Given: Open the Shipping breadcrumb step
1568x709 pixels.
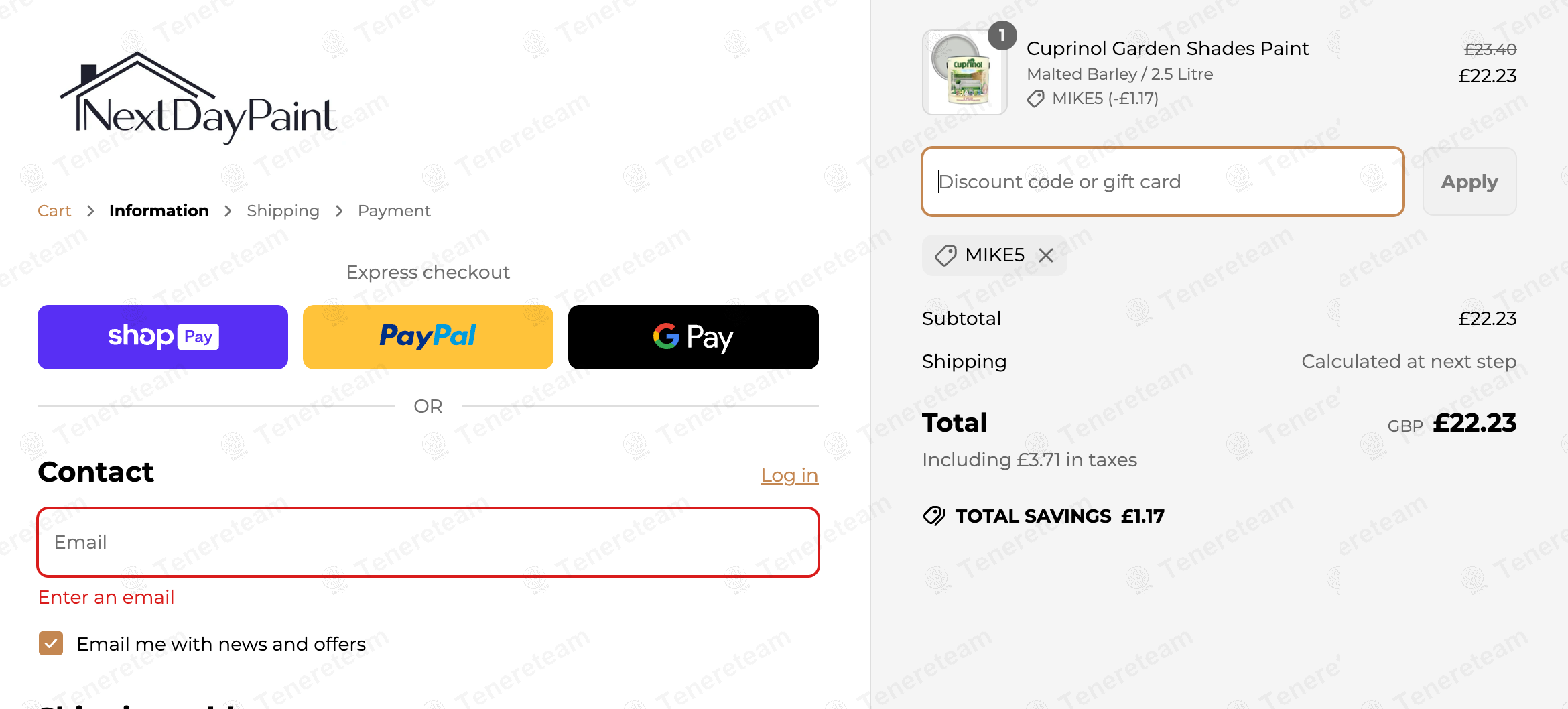Looking at the screenshot, I should [283, 211].
